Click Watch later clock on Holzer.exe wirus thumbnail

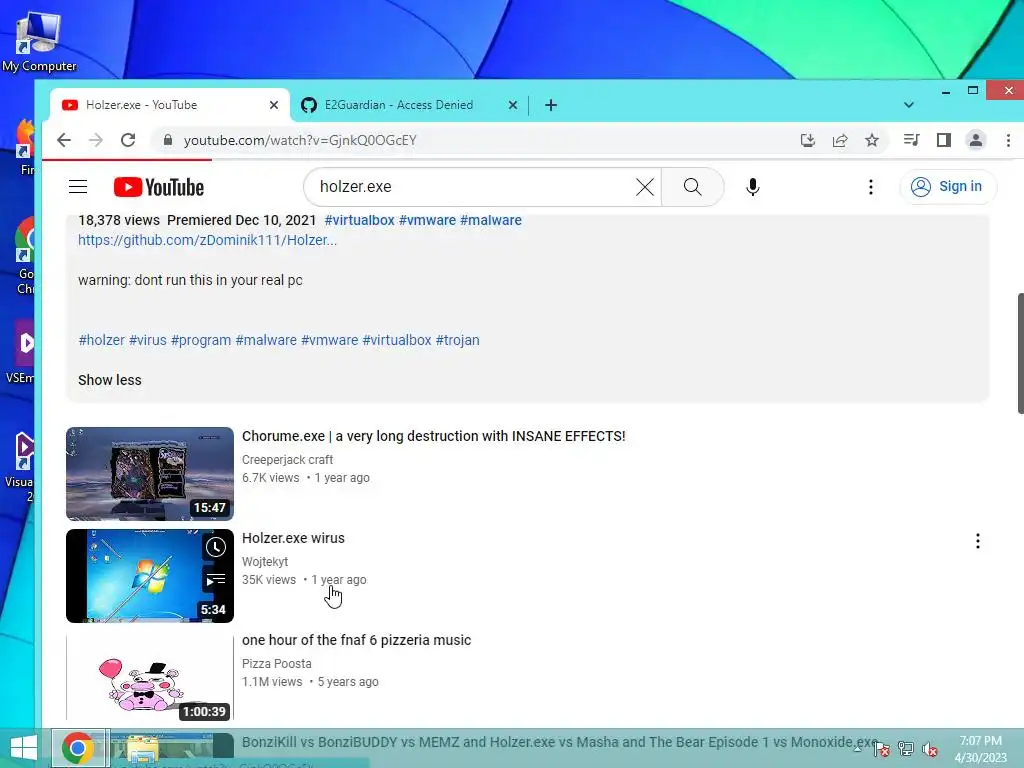pyautogui.click(x=216, y=547)
